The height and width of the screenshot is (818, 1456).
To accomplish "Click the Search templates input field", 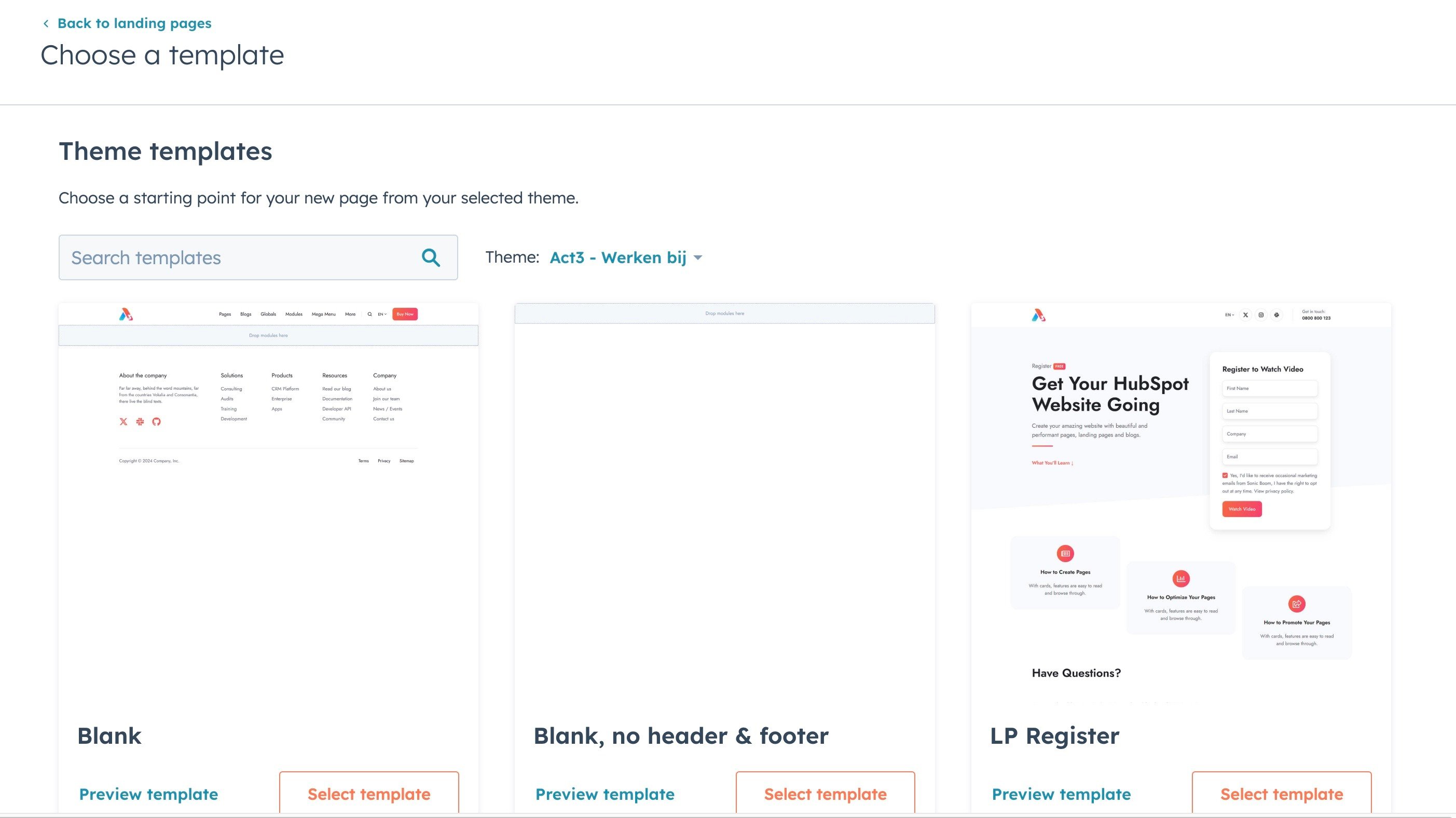I will coord(258,257).
